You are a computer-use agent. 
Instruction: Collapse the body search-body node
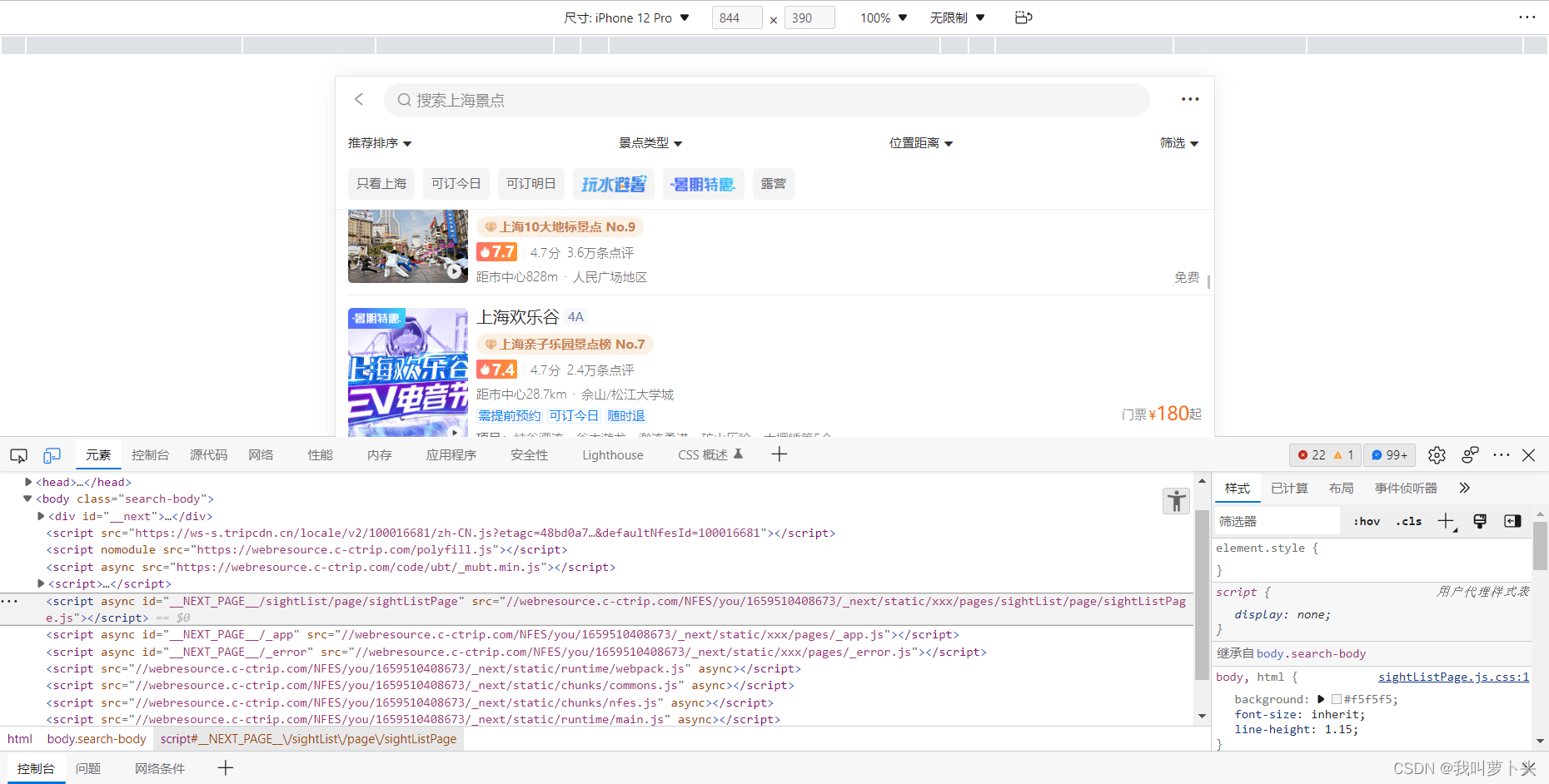pos(27,499)
